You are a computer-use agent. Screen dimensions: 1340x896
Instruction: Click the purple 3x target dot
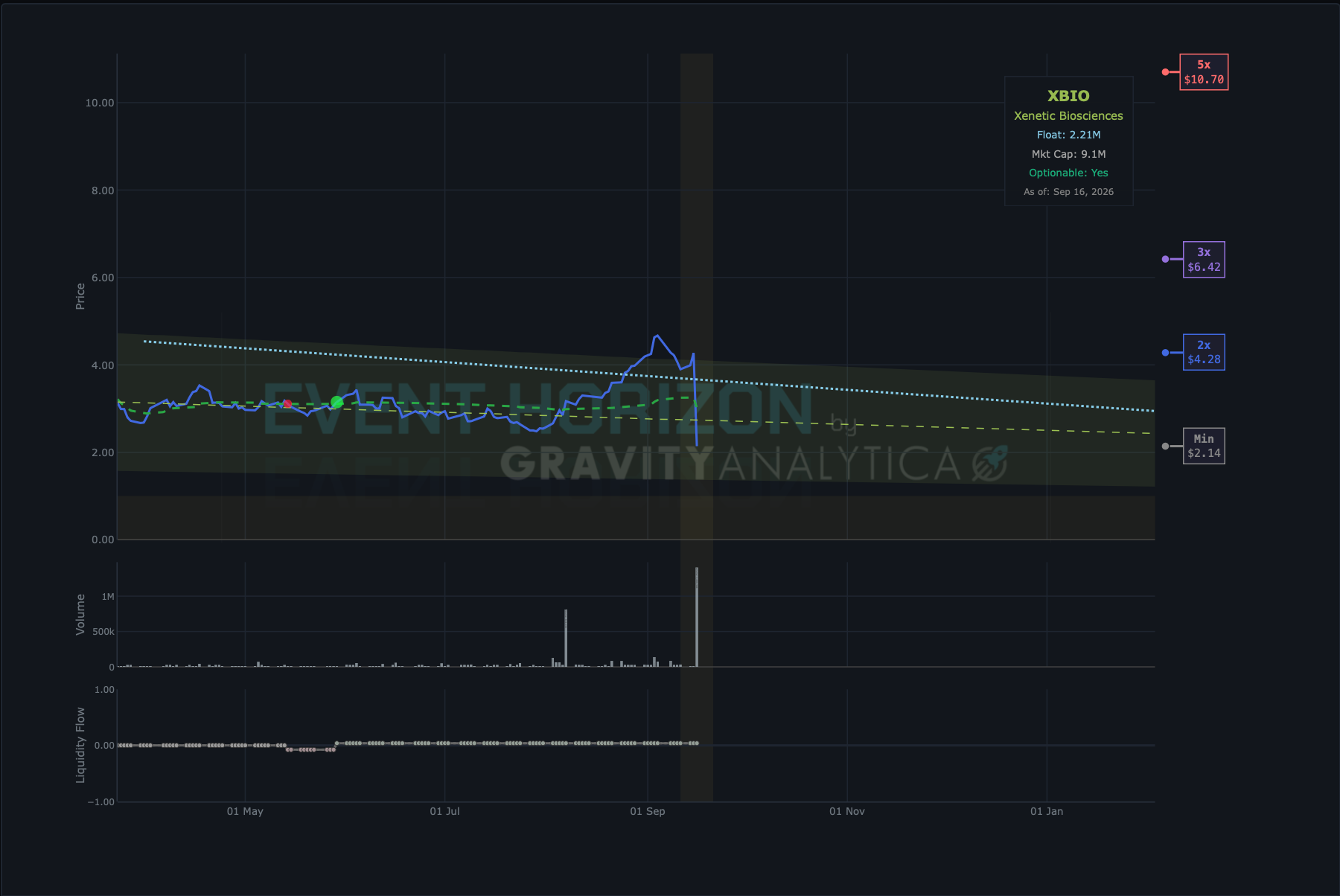[x=1165, y=259]
